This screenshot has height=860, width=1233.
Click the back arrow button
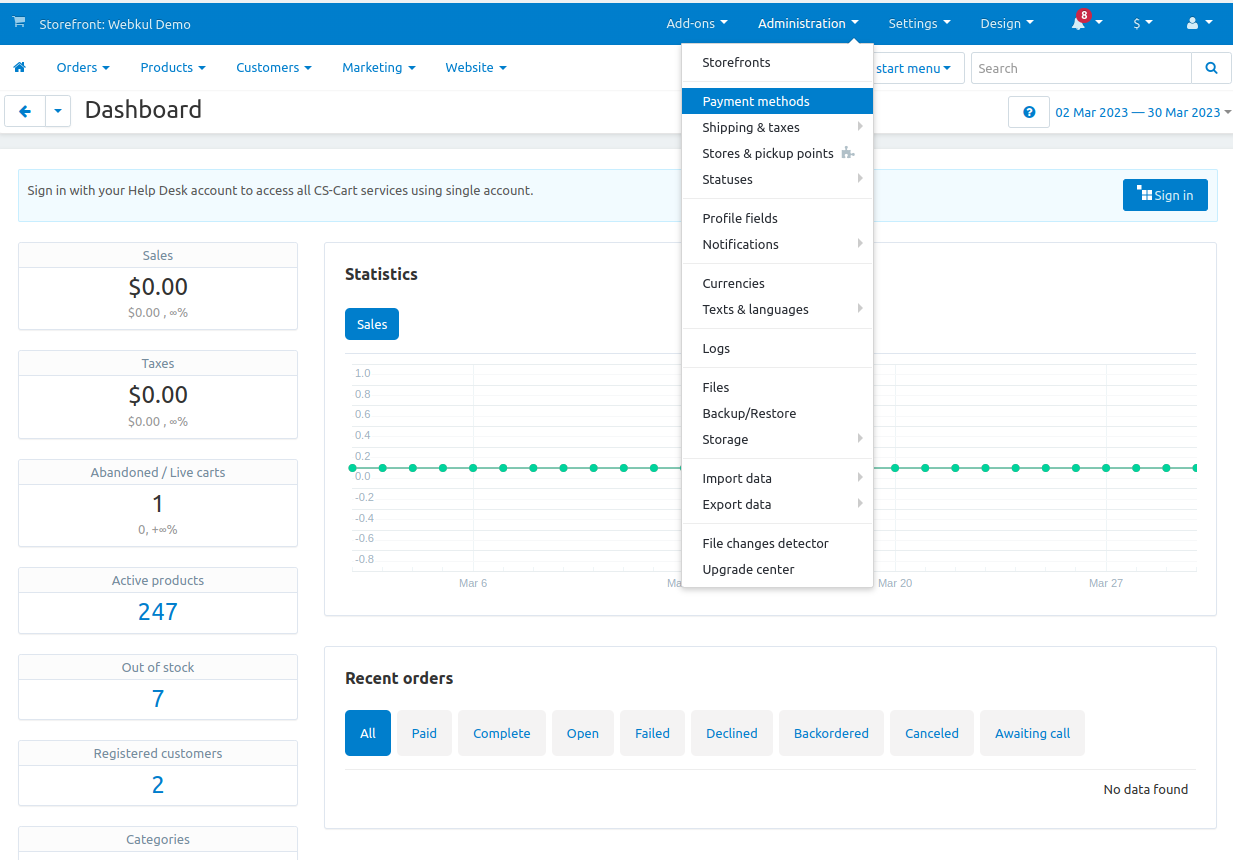(25, 111)
